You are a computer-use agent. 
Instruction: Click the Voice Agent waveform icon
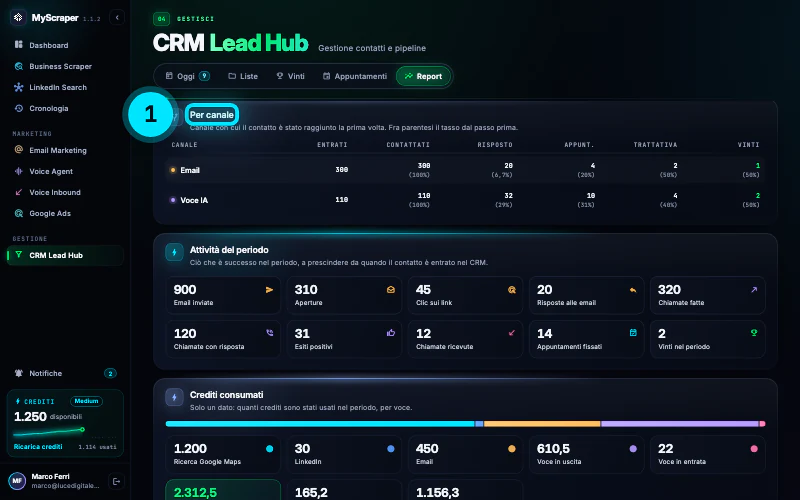coord(19,171)
